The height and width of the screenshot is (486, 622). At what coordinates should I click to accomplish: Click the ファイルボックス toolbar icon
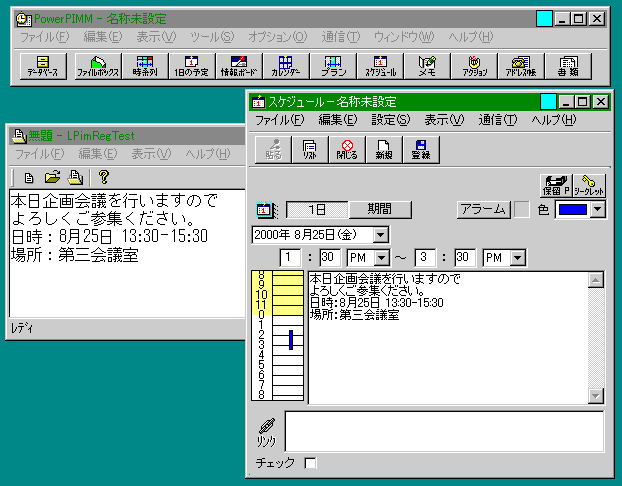(x=97, y=66)
